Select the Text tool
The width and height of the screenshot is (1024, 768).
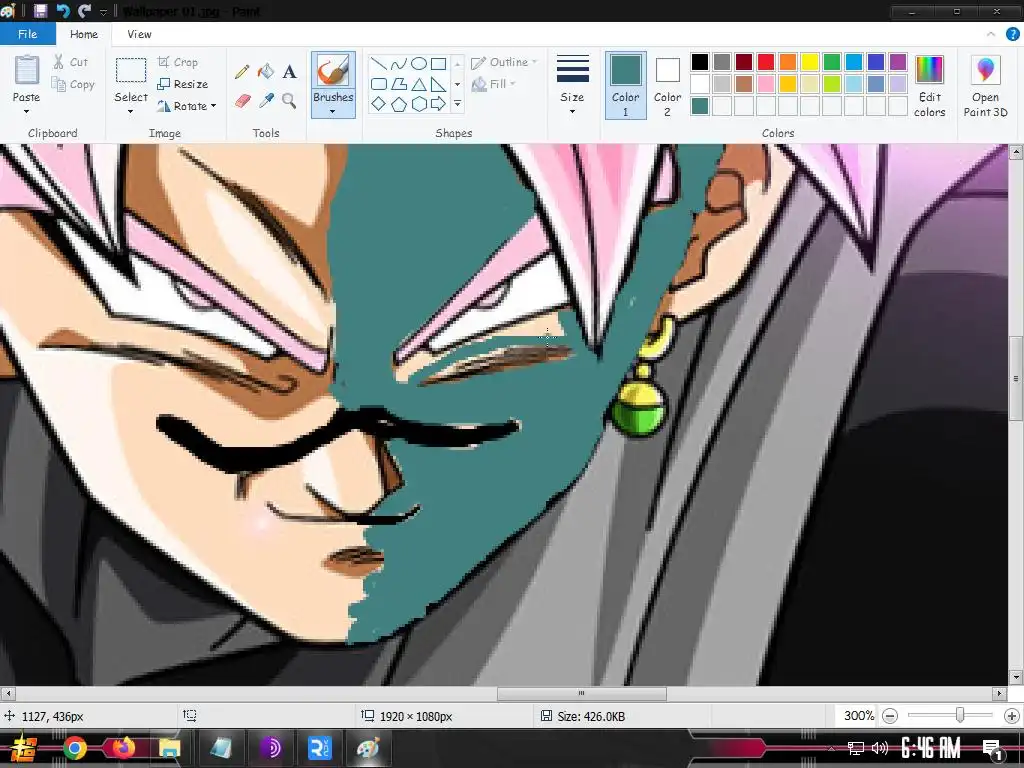pos(289,72)
